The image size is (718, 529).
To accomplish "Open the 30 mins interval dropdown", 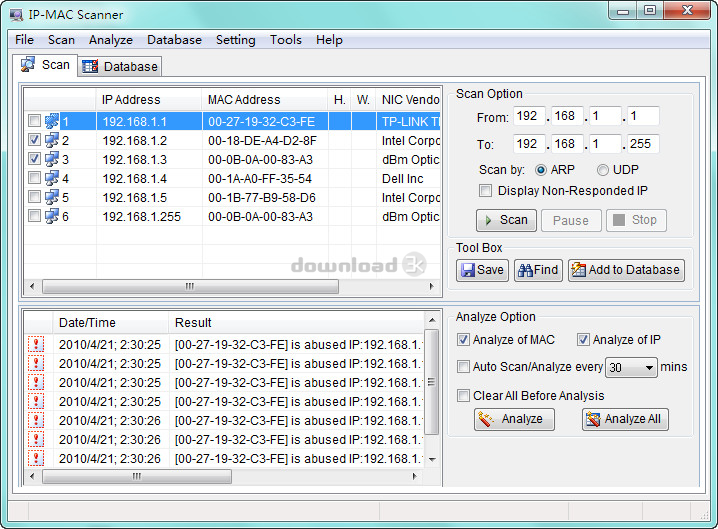I will [631, 367].
